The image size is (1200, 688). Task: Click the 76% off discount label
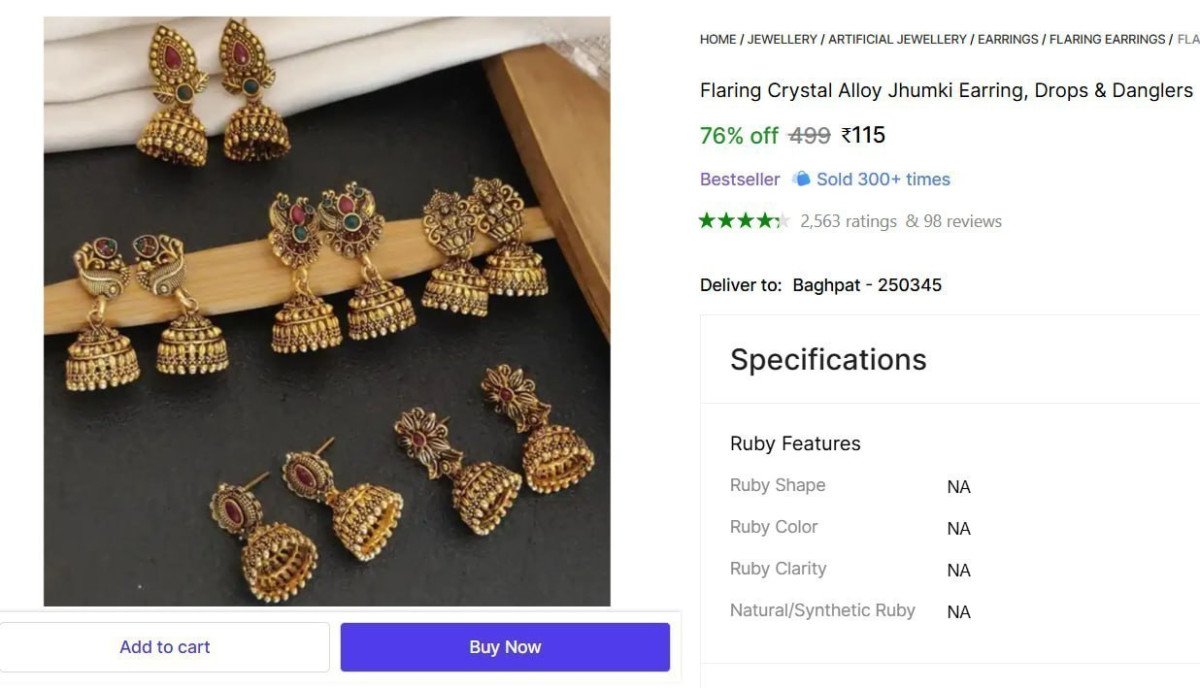point(739,135)
